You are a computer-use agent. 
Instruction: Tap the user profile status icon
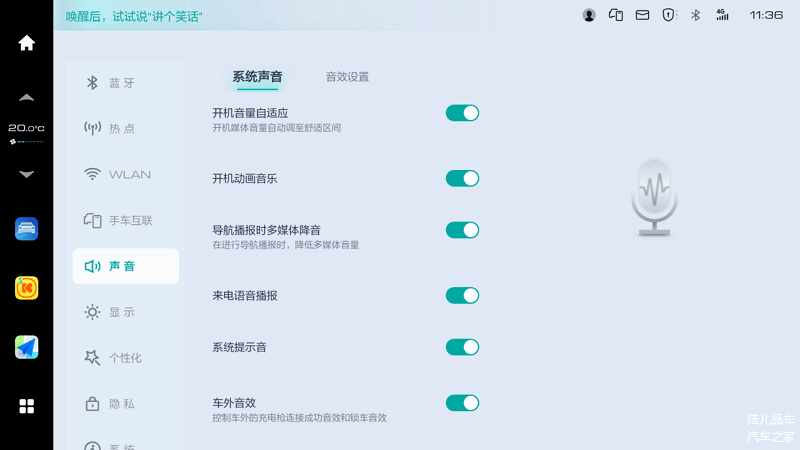[589, 15]
